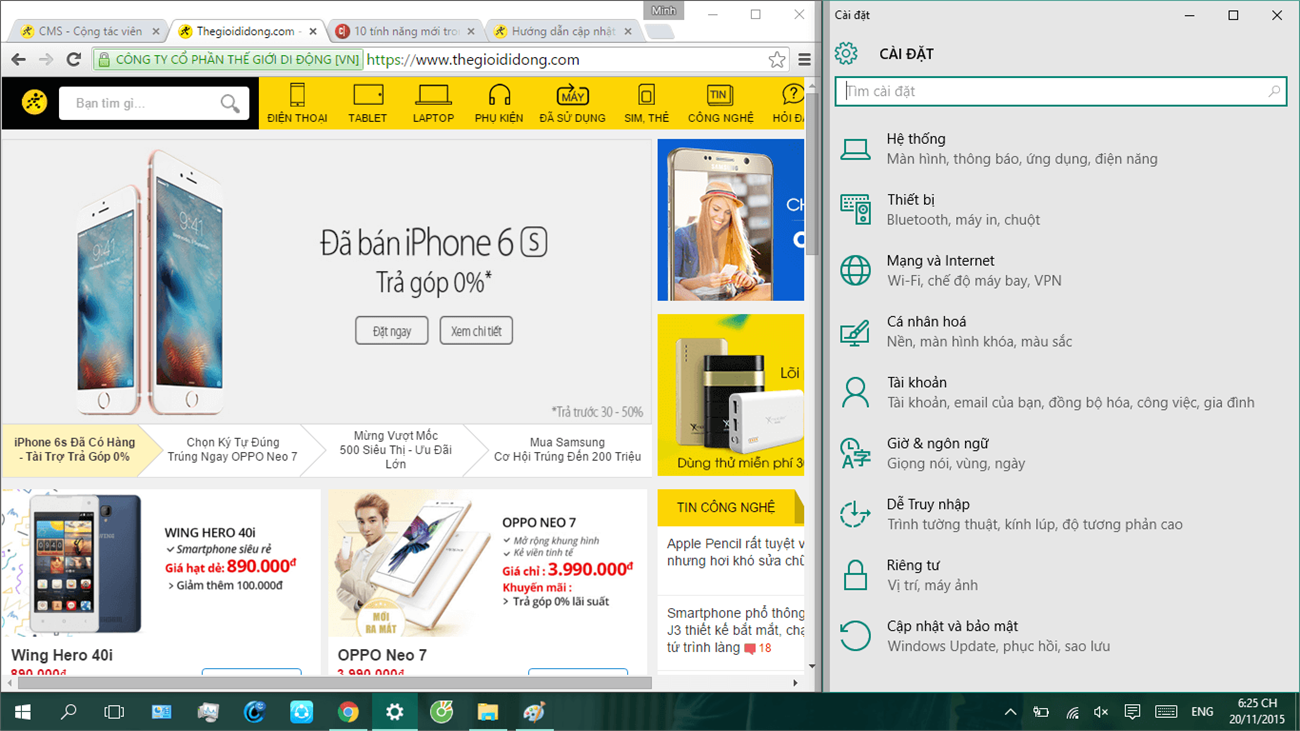Image resolution: width=1300 pixels, height=731 pixels.
Task: Click the muted volume tray icon
Action: click(x=1101, y=712)
